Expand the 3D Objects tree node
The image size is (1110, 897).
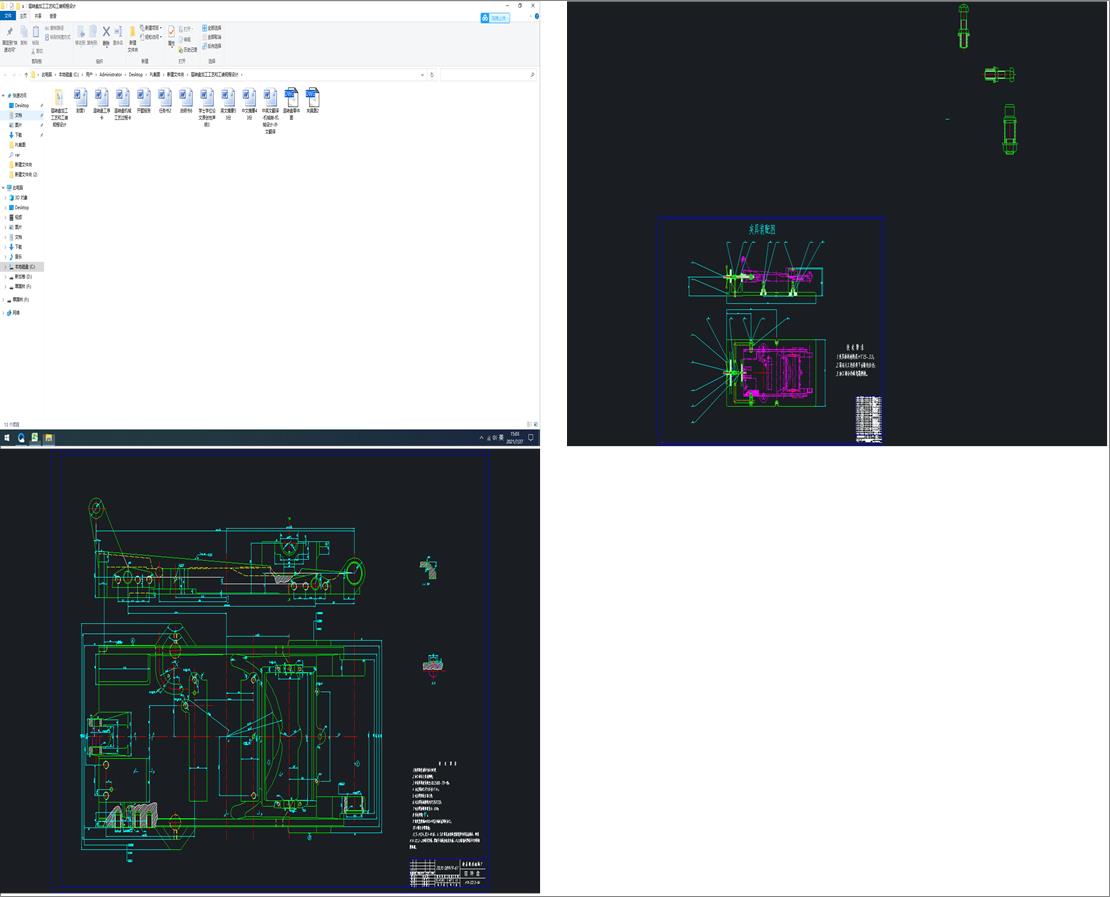click(6, 198)
